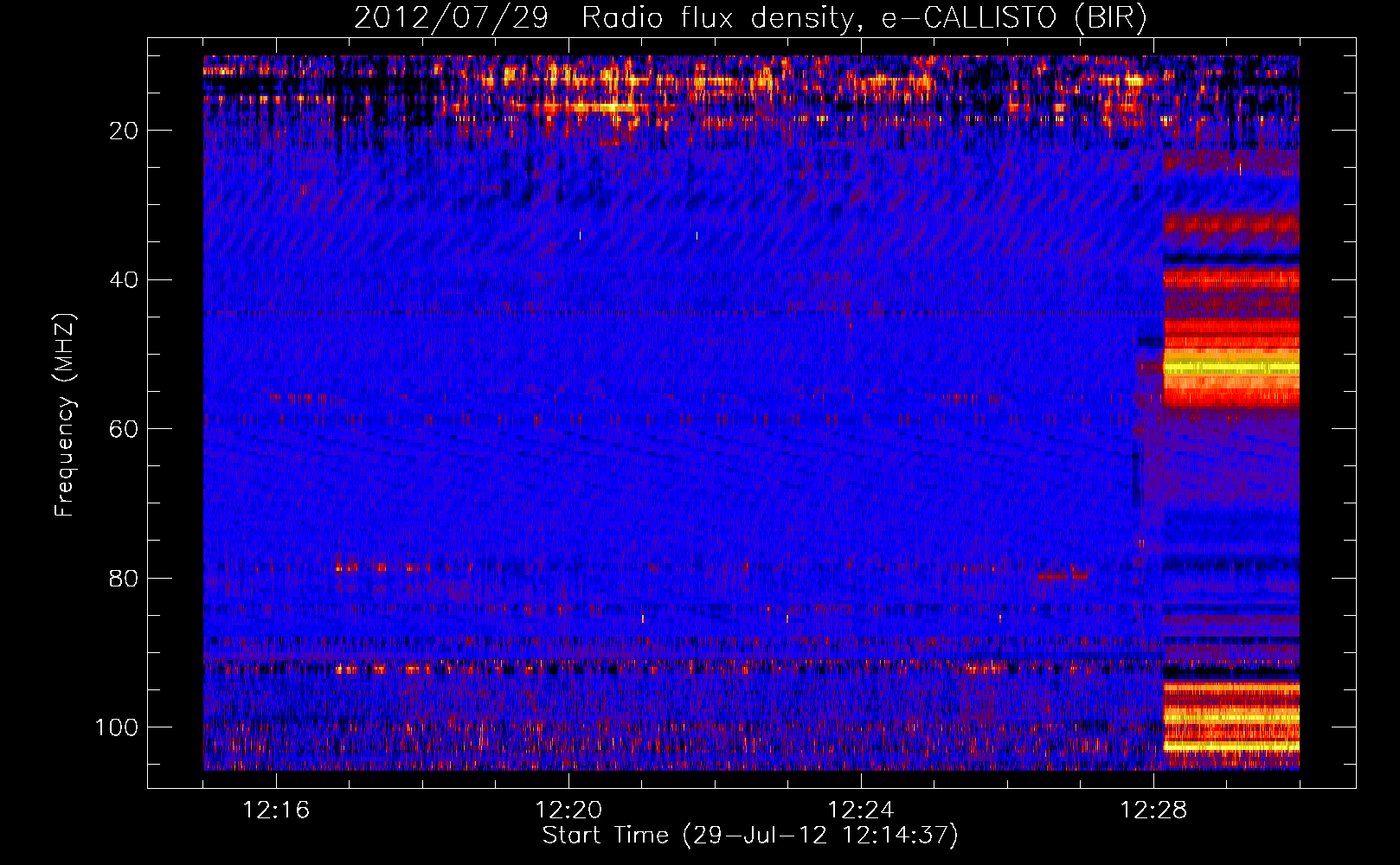Click the 100 MHz frequency tick label

(117, 727)
